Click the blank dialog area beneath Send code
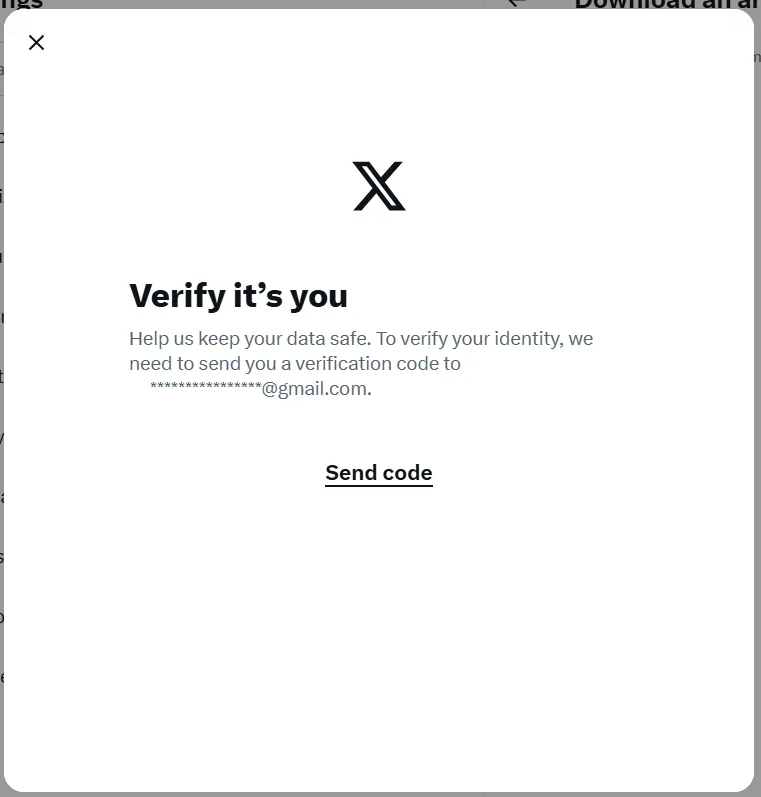761x797 pixels. coord(379,635)
